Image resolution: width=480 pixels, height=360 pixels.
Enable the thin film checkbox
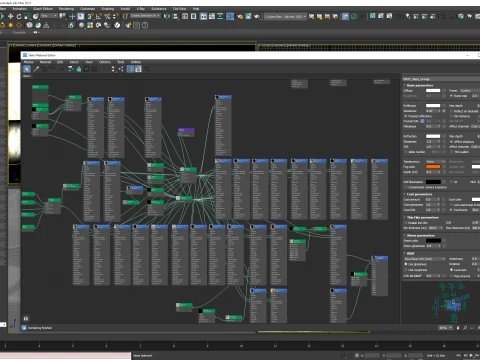[x=406, y=223]
